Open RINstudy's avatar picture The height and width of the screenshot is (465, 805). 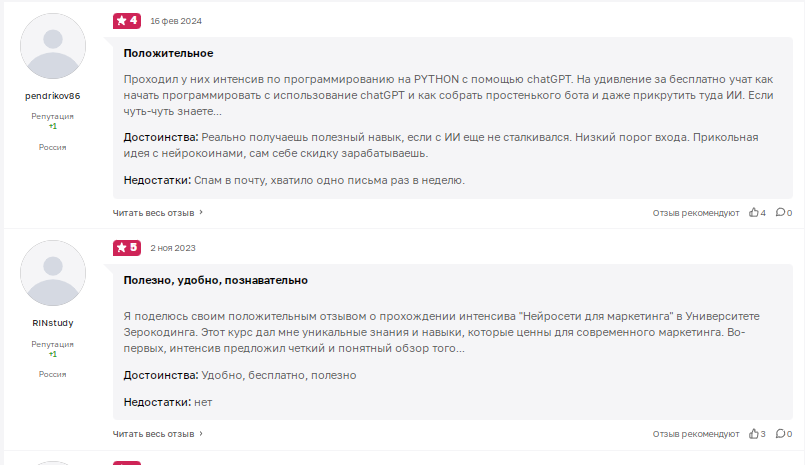53,273
